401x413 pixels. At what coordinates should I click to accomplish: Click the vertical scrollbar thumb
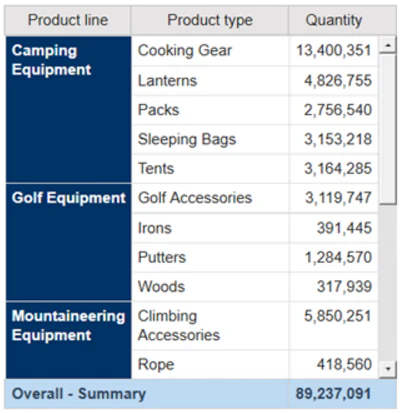(388, 129)
